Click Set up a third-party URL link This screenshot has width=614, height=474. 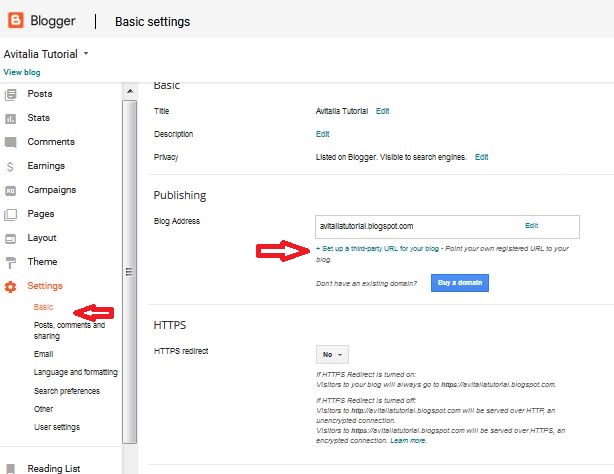[x=377, y=249]
